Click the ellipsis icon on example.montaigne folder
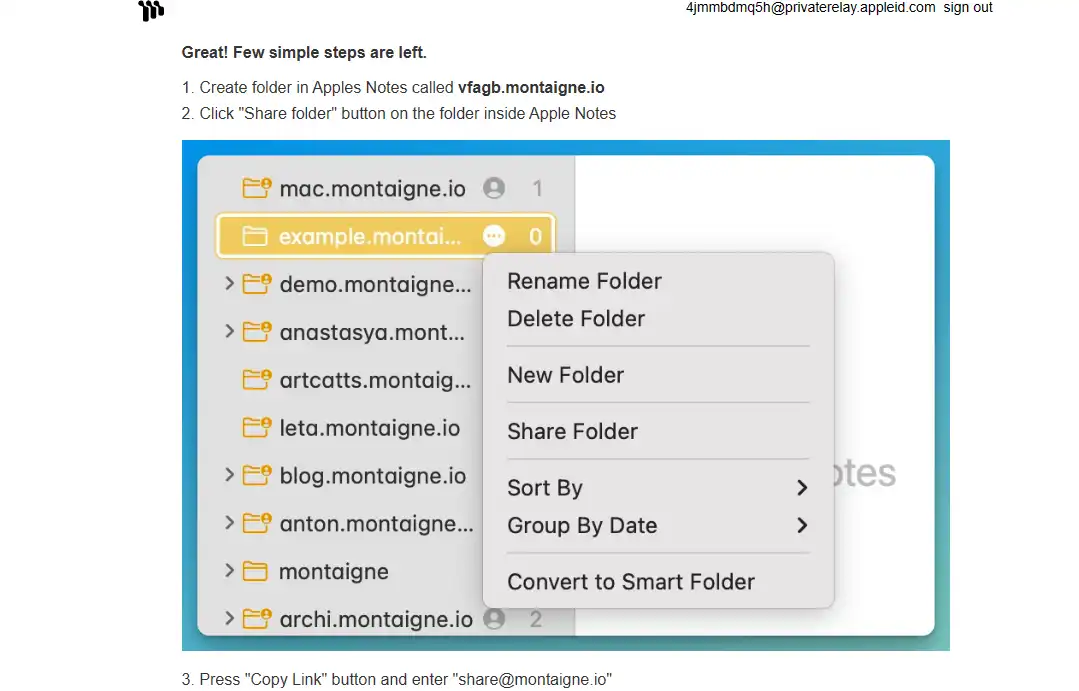This screenshot has height=691, width=1079. pyautogui.click(x=494, y=236)
